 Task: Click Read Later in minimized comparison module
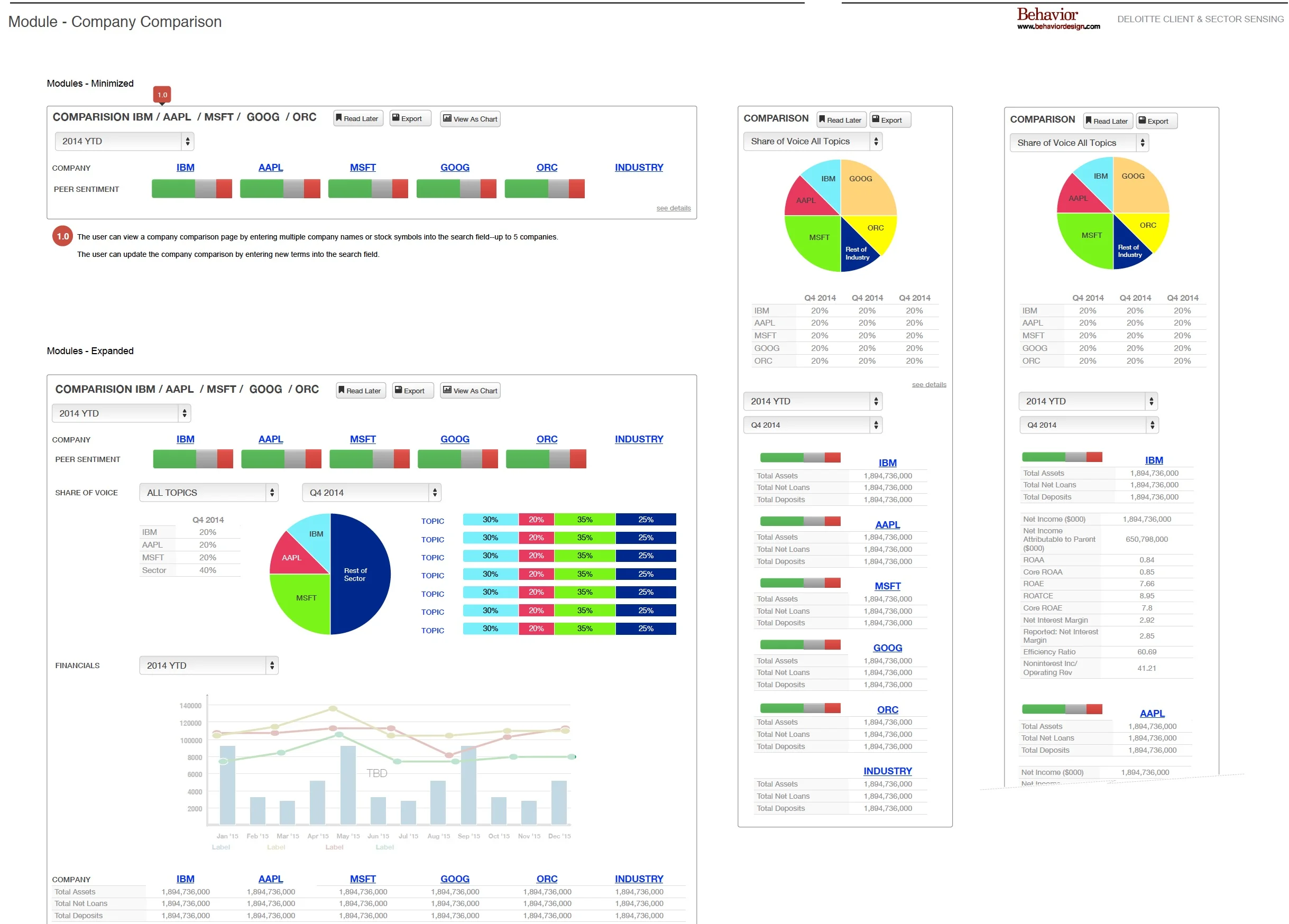coord(358,119)
